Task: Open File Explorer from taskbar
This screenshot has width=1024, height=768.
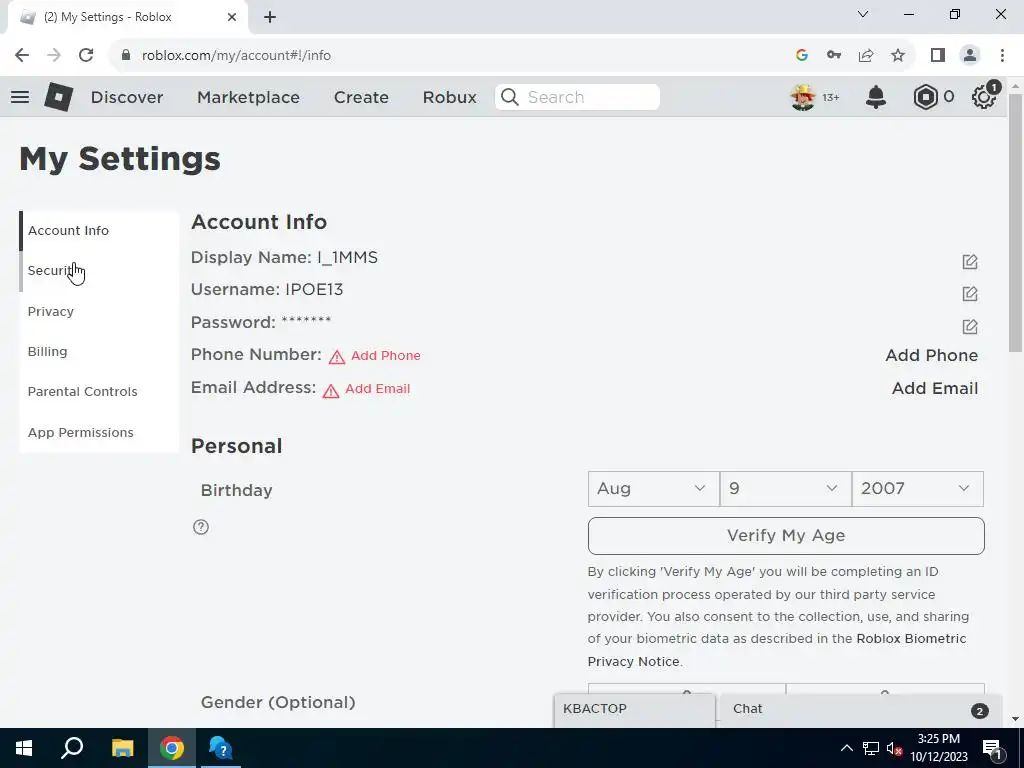Action: point(122,748)
